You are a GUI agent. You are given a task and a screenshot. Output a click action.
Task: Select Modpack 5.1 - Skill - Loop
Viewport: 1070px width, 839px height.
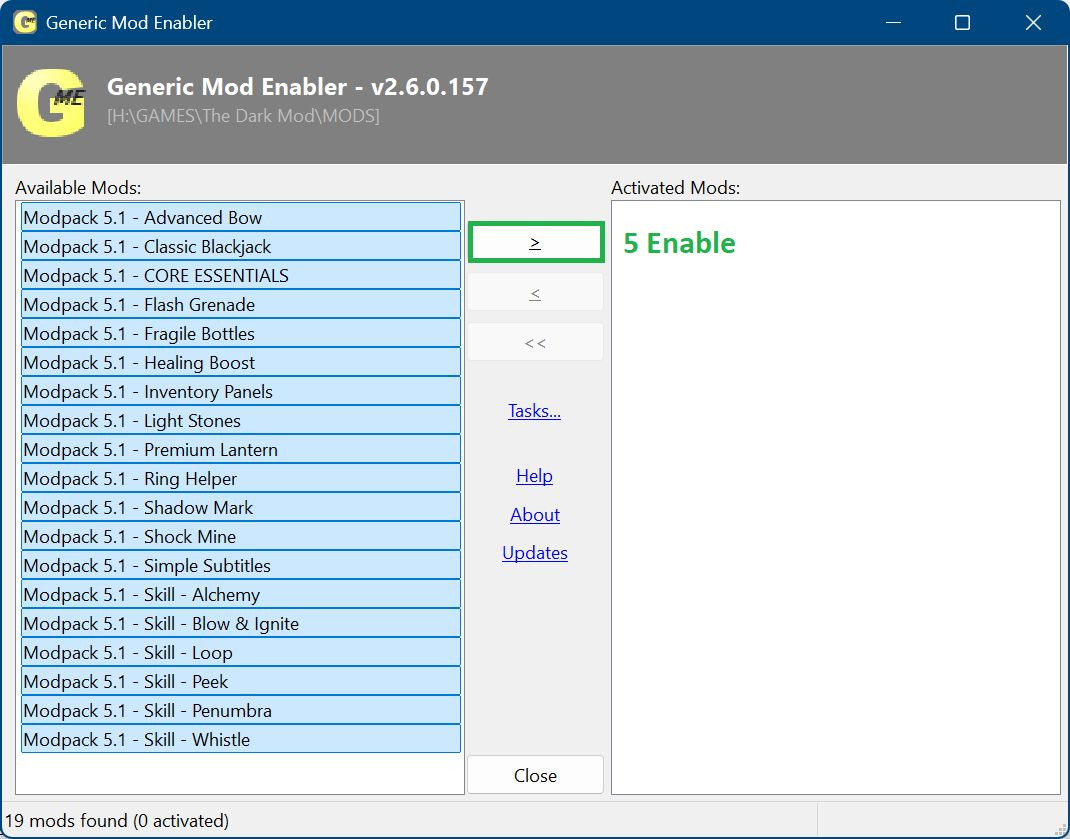(241, 653)
